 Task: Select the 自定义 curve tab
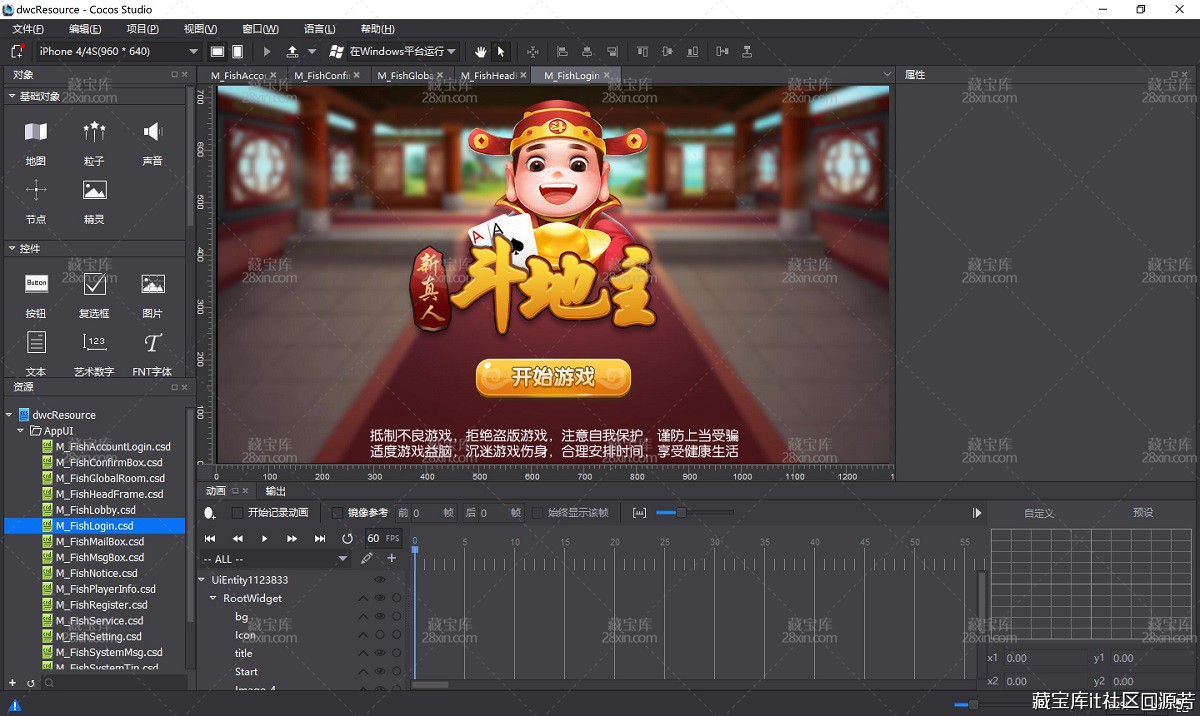(1039, 513)
